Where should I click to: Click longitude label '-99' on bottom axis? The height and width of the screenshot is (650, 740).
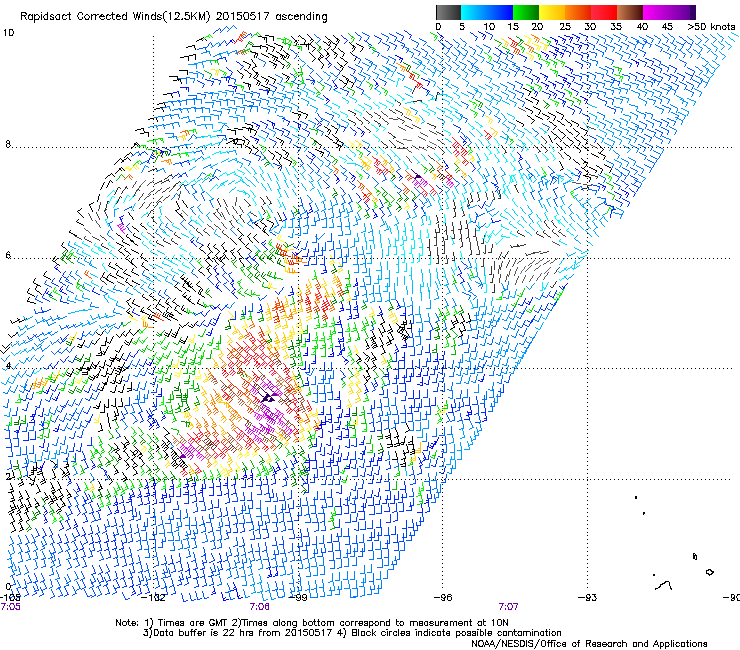(298, 598)
